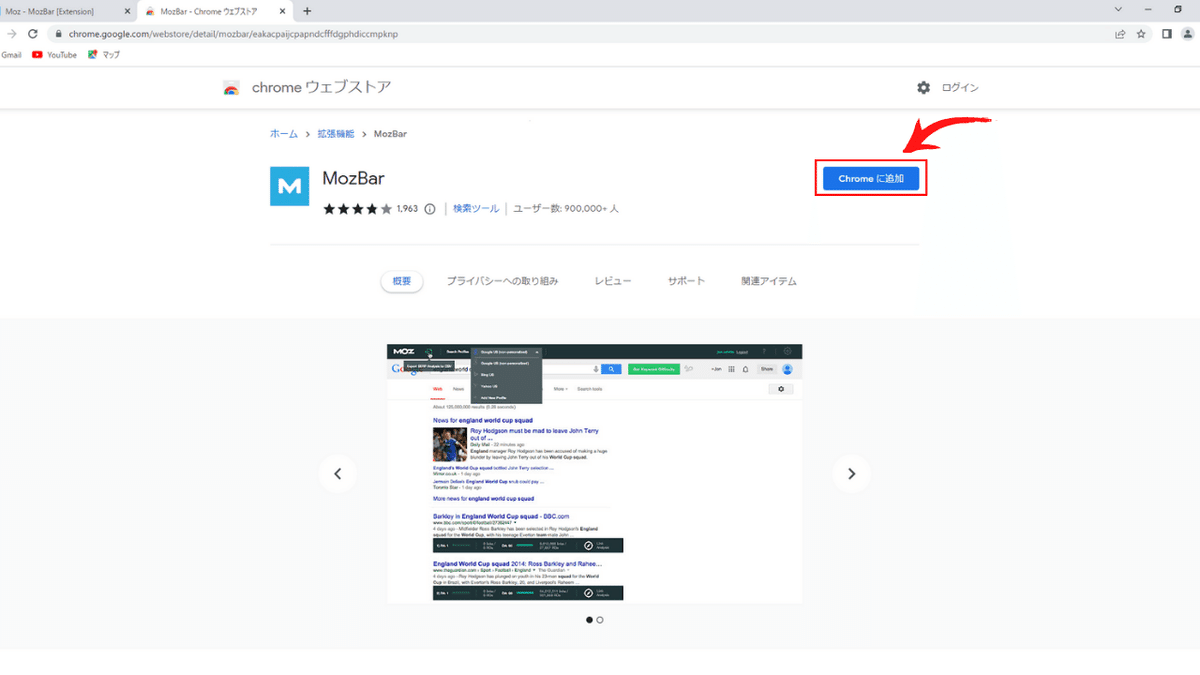Screen dimensions: 1200x675
Task: Show the next screenshot with right arrow
Action: (851, 474)
